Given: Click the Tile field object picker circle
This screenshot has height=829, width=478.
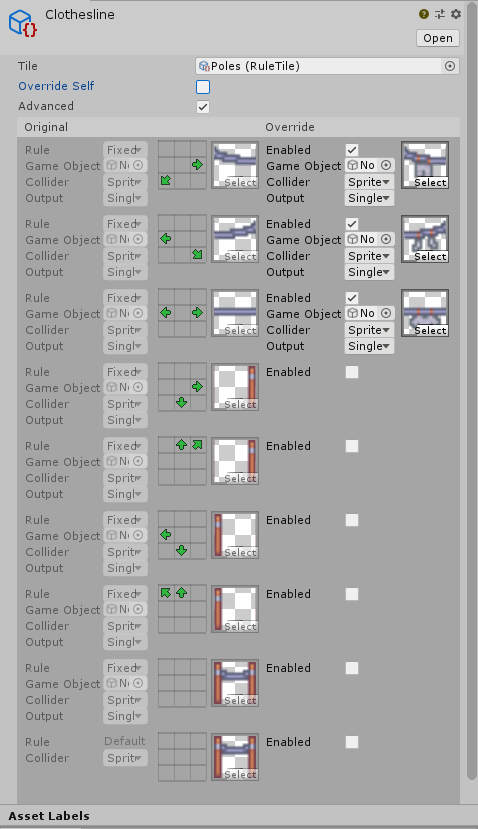Looking at the screenshot, I should tap(450, 66).
